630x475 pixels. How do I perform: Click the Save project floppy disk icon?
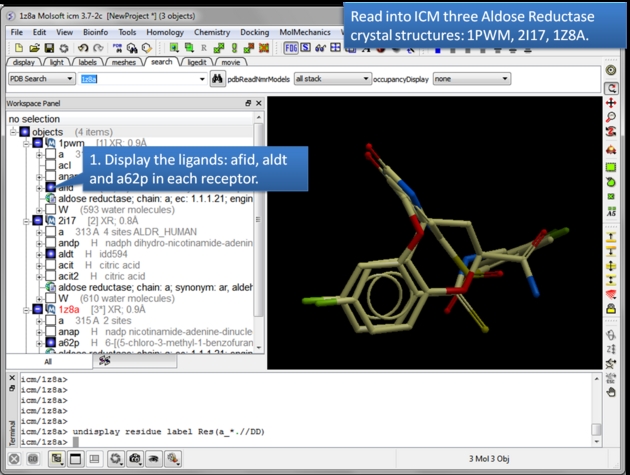[x=49, y=47]
